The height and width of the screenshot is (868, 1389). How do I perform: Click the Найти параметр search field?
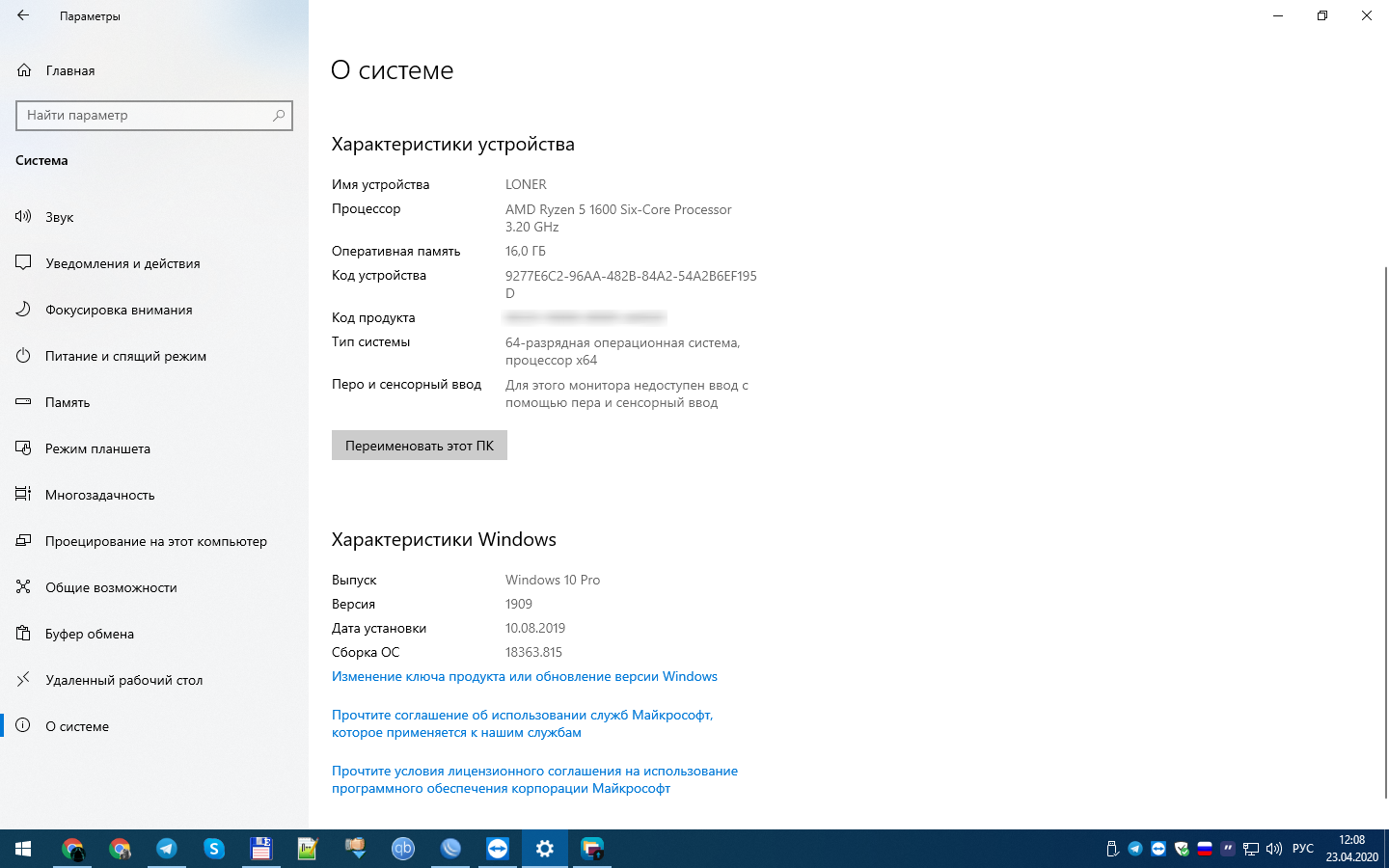click(154, 115)
